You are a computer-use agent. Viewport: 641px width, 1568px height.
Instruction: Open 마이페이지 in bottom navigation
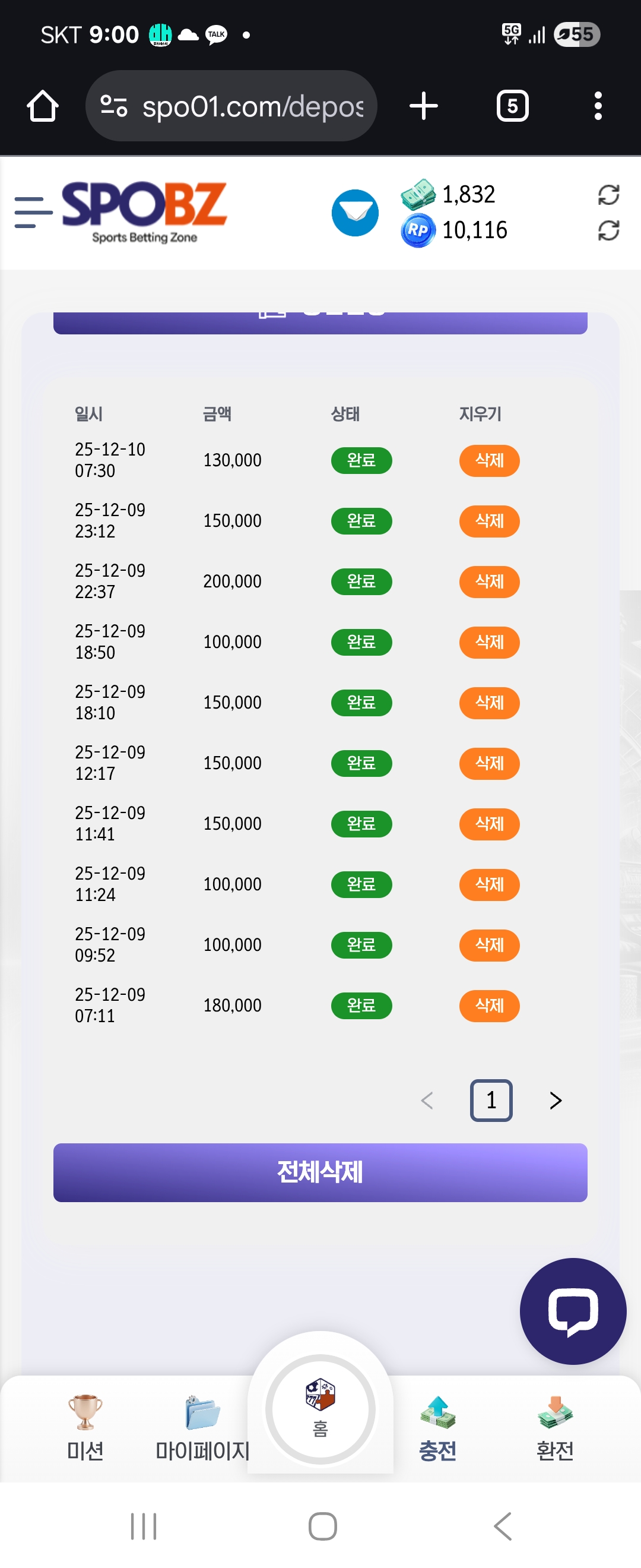point(202,1427)
